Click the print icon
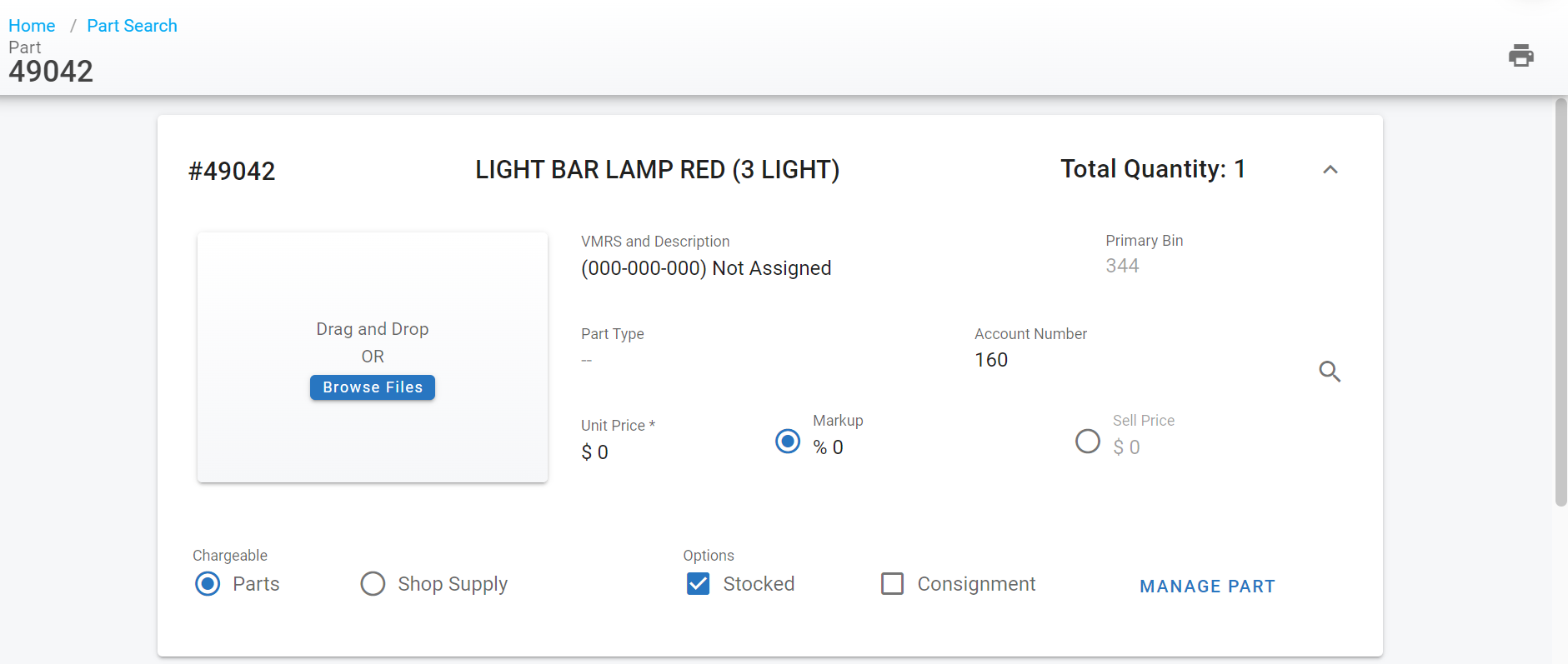This screenshot has width=1568, height=664. click(1520, 56)
